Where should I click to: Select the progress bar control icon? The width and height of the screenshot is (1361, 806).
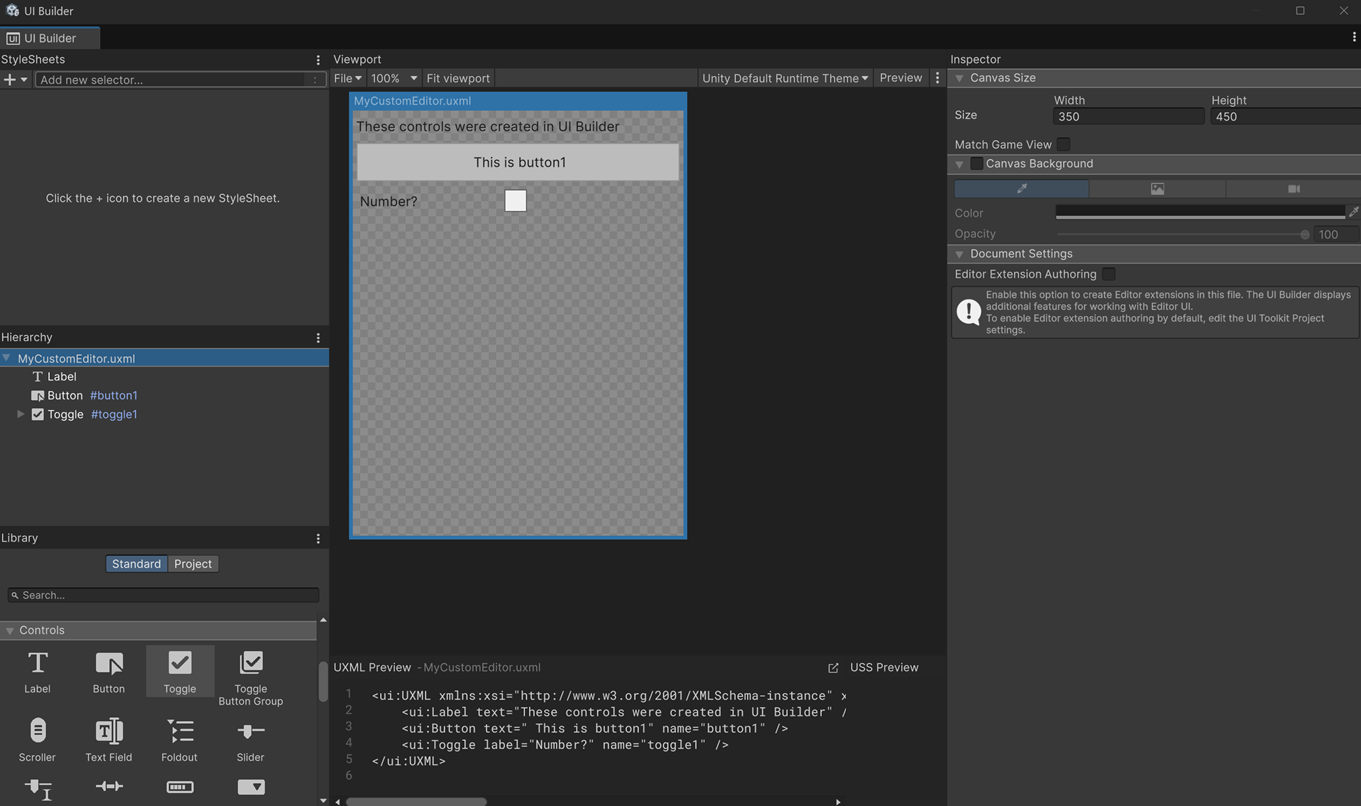(180, 787)
